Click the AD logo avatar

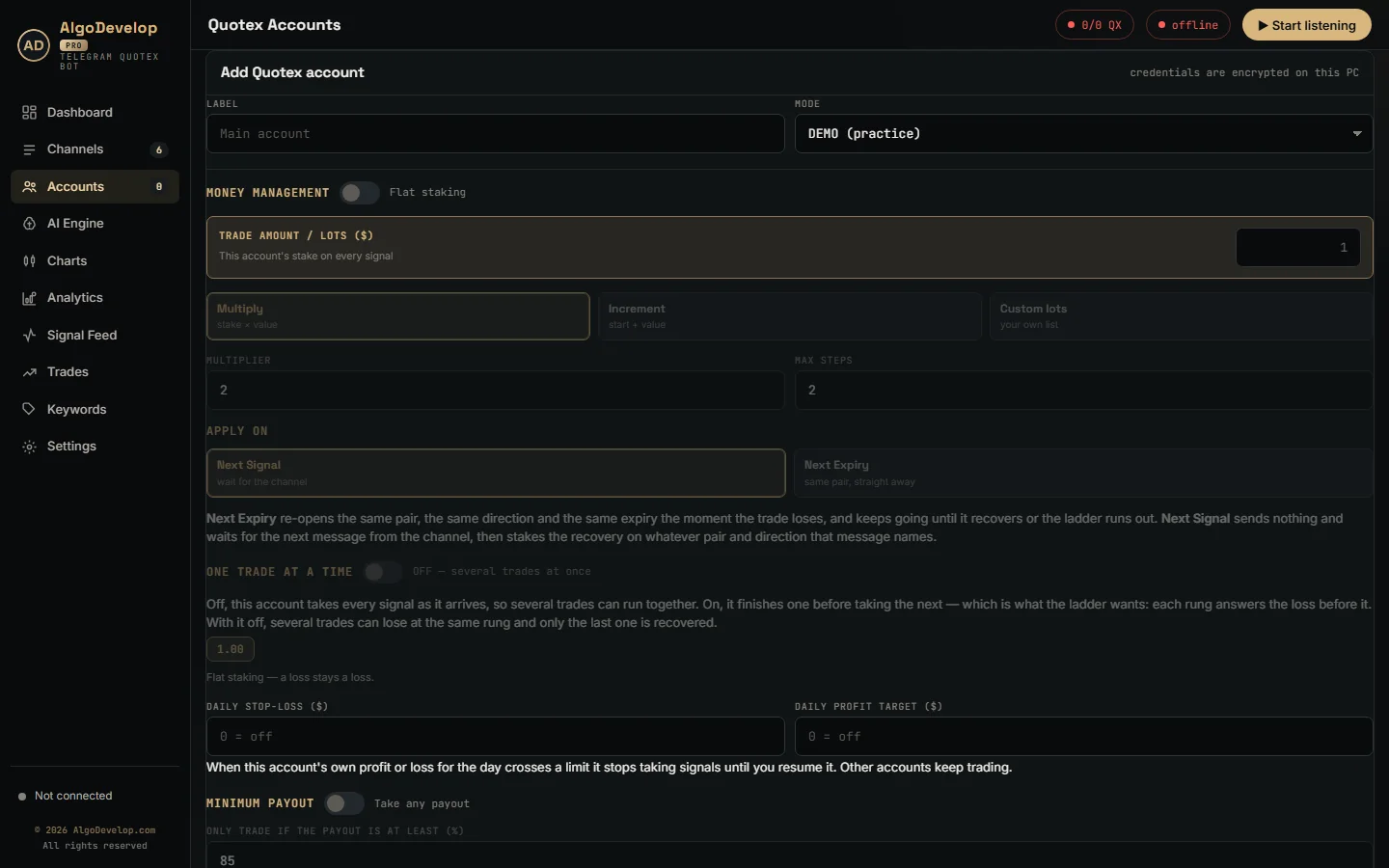pos(34,45)
